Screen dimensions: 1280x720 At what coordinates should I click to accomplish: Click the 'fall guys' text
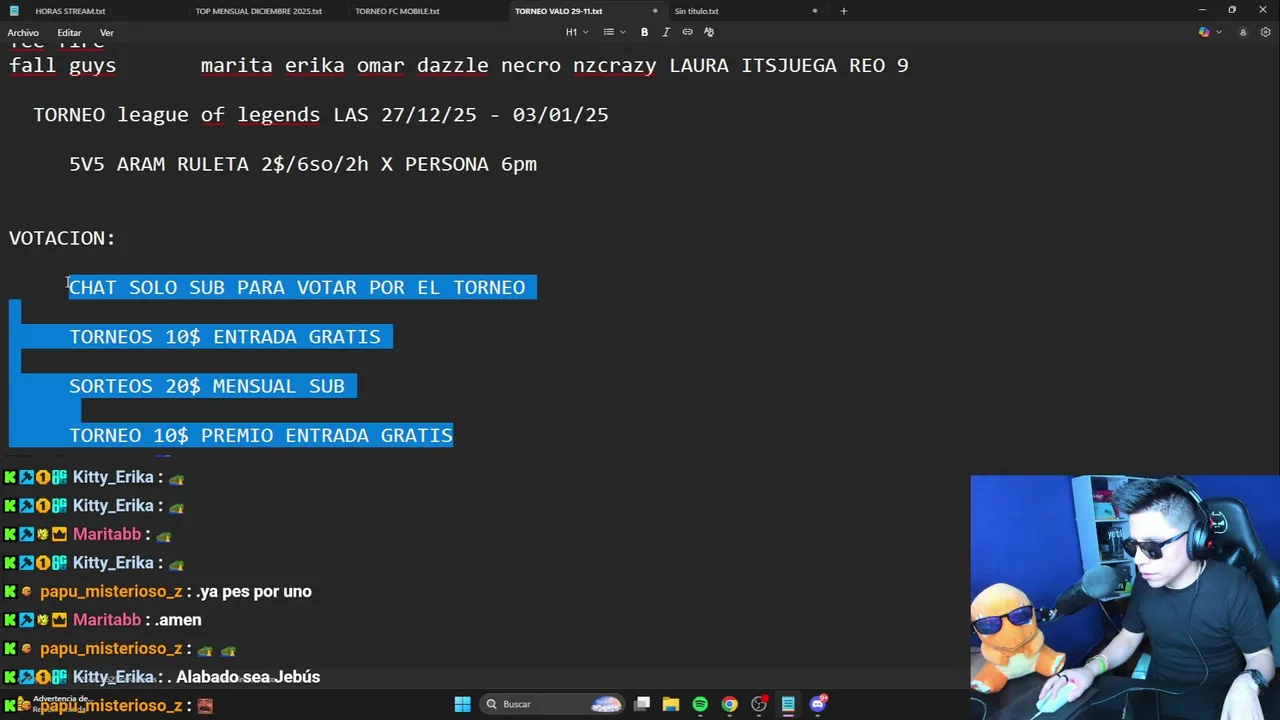pos(63,66)
